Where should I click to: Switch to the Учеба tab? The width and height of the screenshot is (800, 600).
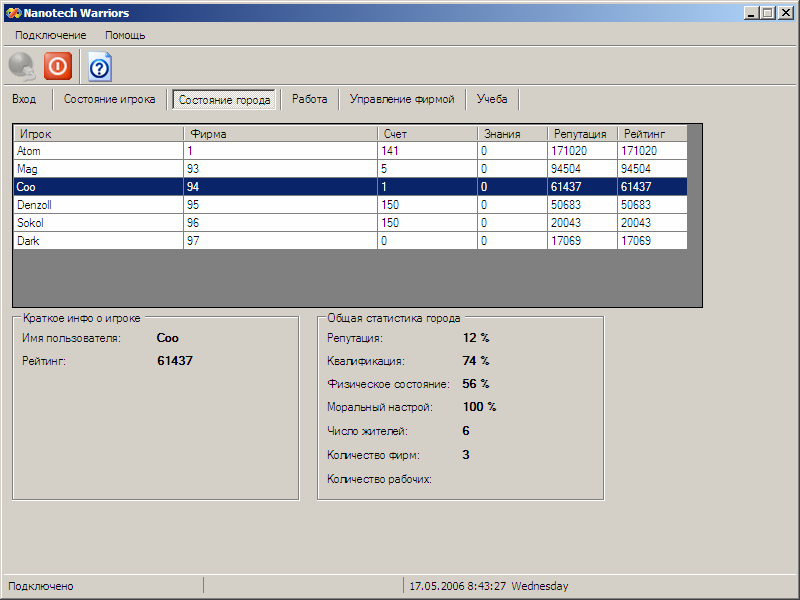(492, 99)
